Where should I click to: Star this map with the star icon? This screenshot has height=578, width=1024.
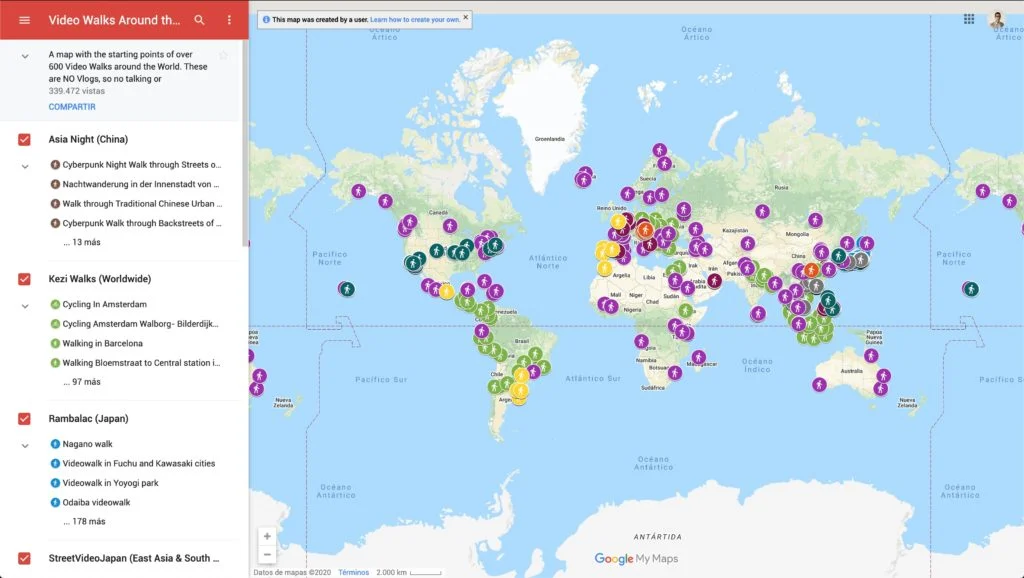click(223, 56)
